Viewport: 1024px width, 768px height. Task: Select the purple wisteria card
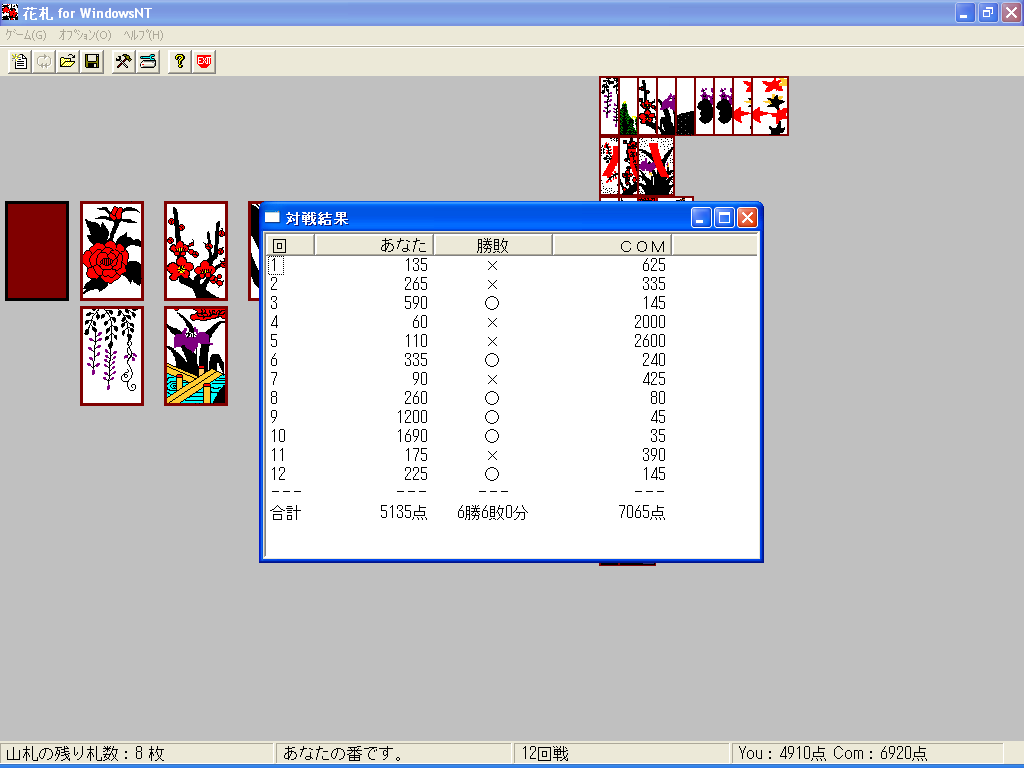[112, 356]
